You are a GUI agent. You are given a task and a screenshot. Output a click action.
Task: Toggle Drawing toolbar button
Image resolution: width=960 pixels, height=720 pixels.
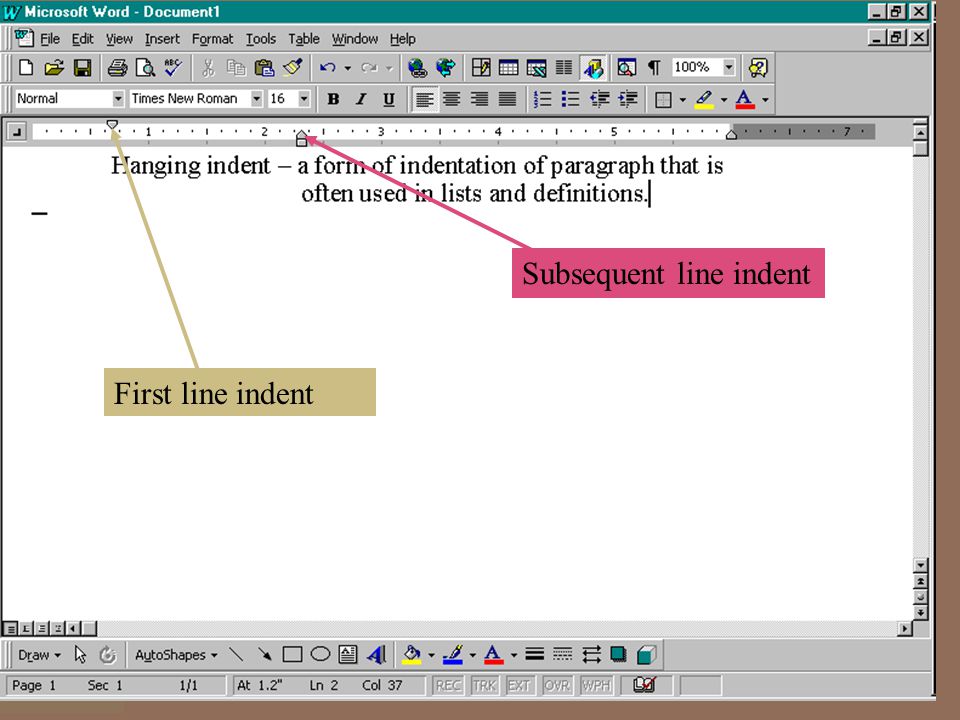click(x=593, y=67)
